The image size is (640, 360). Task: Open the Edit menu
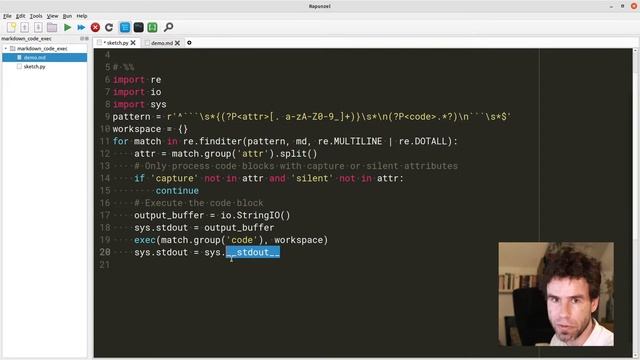click(20, 16)
